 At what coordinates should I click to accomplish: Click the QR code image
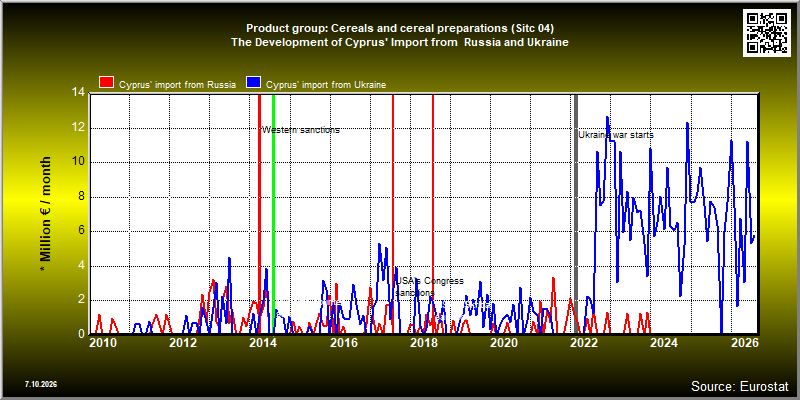[766, 33]
